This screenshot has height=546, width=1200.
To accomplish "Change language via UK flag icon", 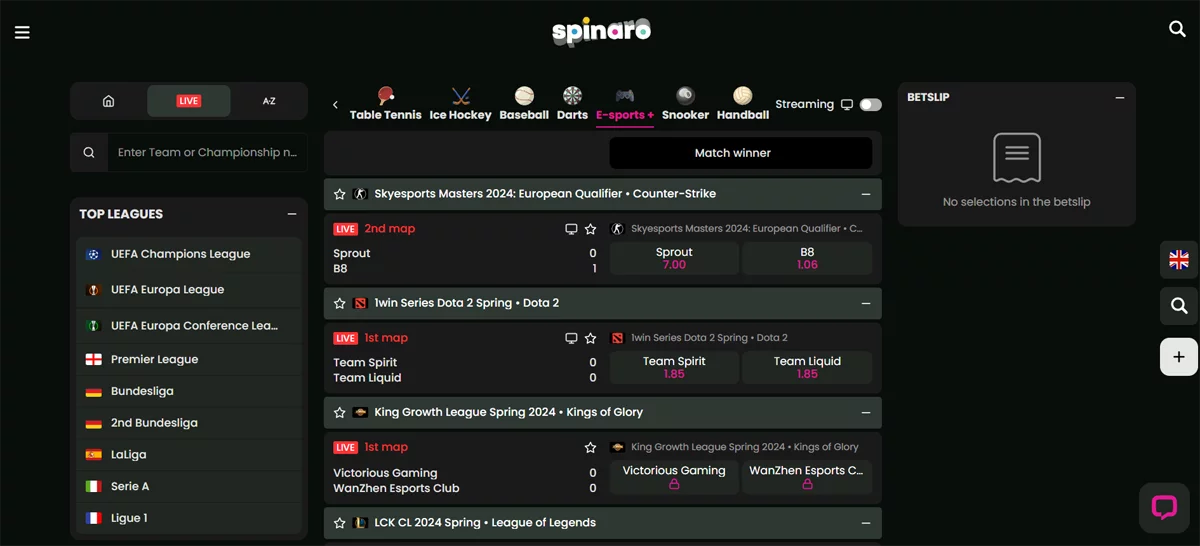I will coord(1179,260).
